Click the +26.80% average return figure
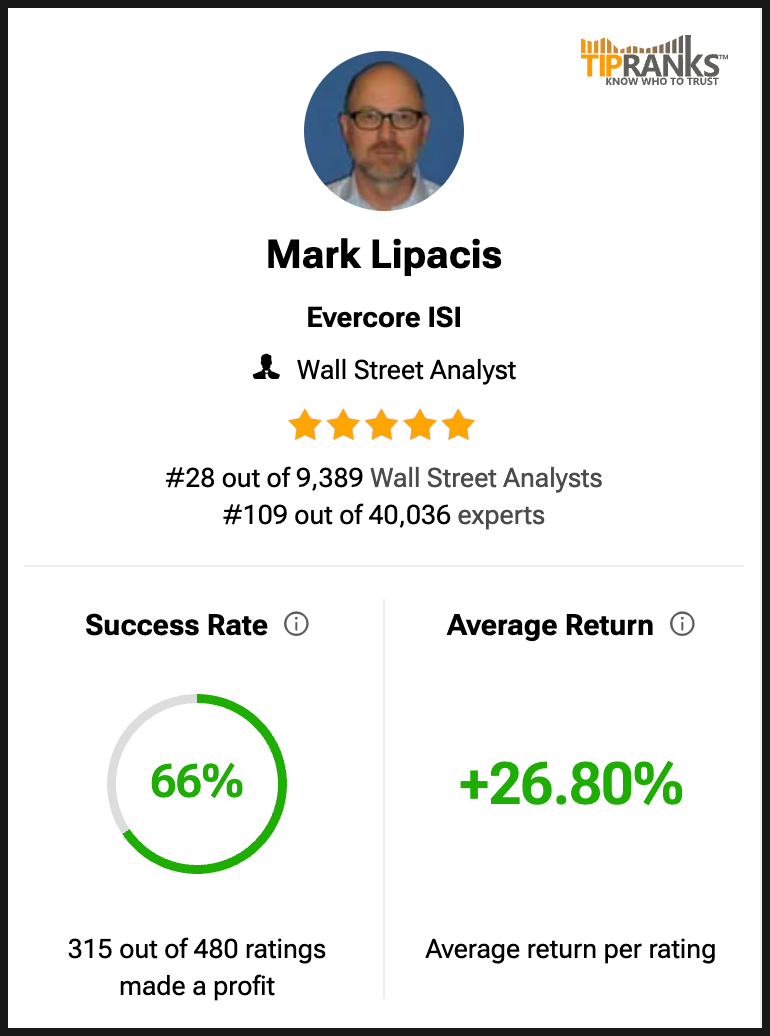Image resolution: width=770 pixels, height=1036 pixels. (571, 783)
